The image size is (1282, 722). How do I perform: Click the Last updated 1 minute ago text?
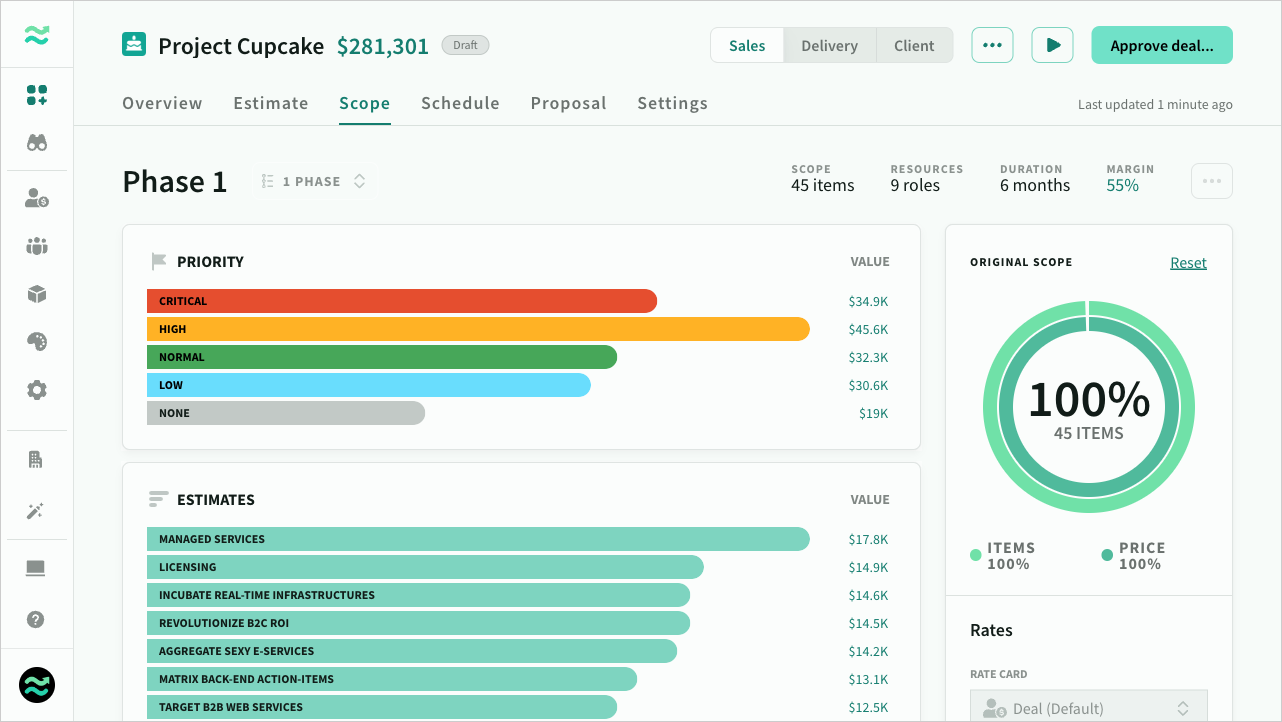(1155, 104)
